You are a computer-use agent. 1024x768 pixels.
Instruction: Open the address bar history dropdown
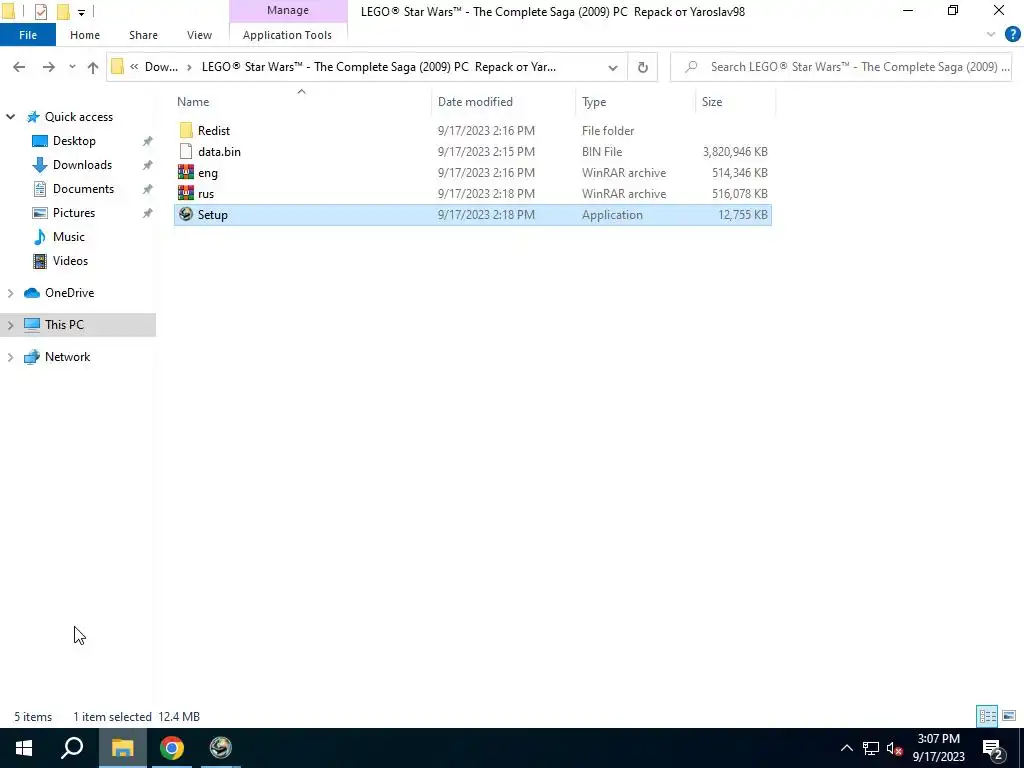613,67
